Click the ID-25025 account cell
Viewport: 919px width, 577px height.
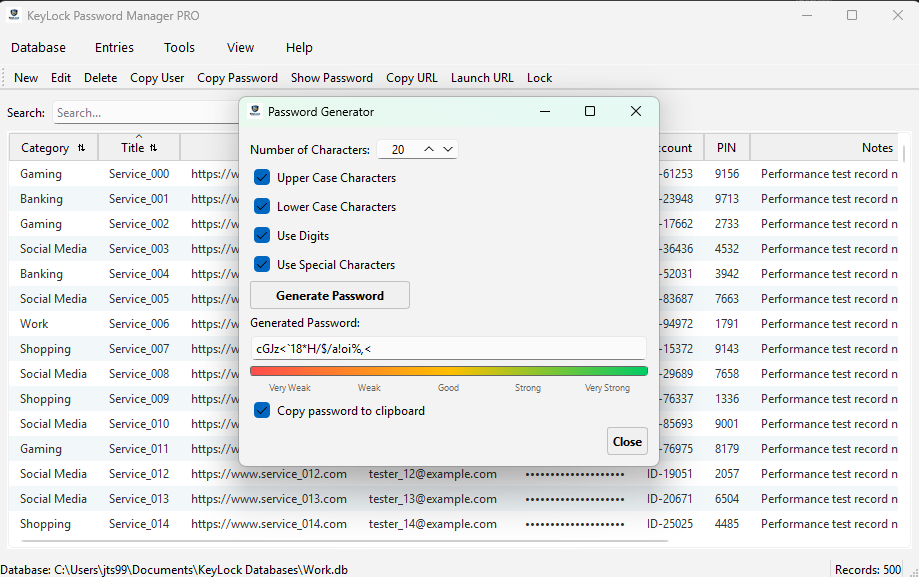pos(669,524)
